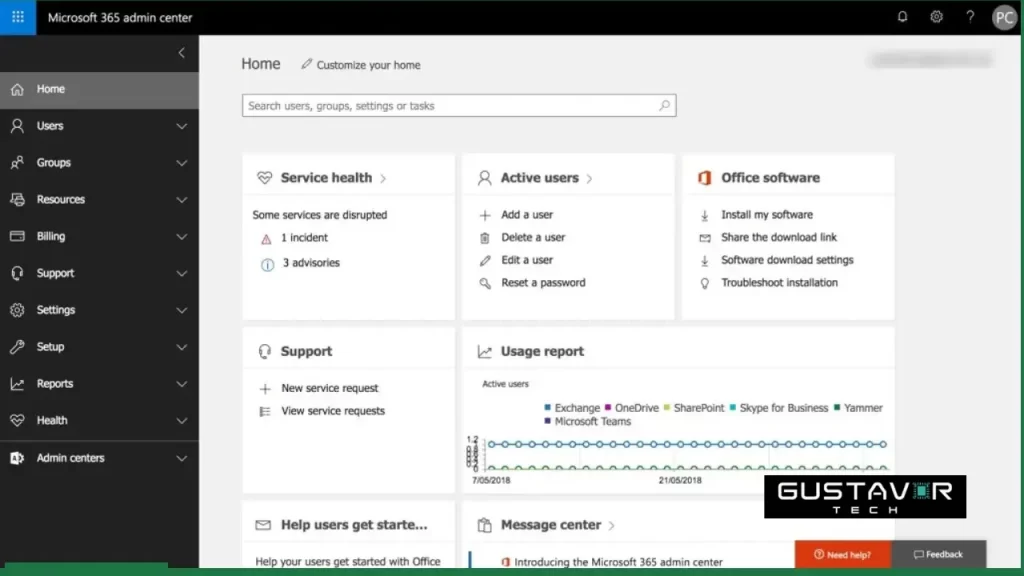
Task: Click the Feedback button
Action: (938, 554)
